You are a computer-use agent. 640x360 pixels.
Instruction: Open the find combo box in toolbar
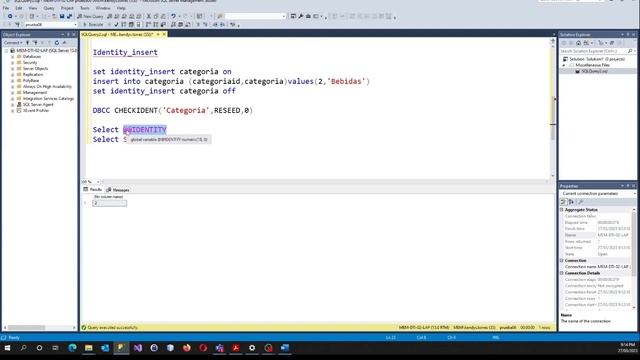[255, 16]
